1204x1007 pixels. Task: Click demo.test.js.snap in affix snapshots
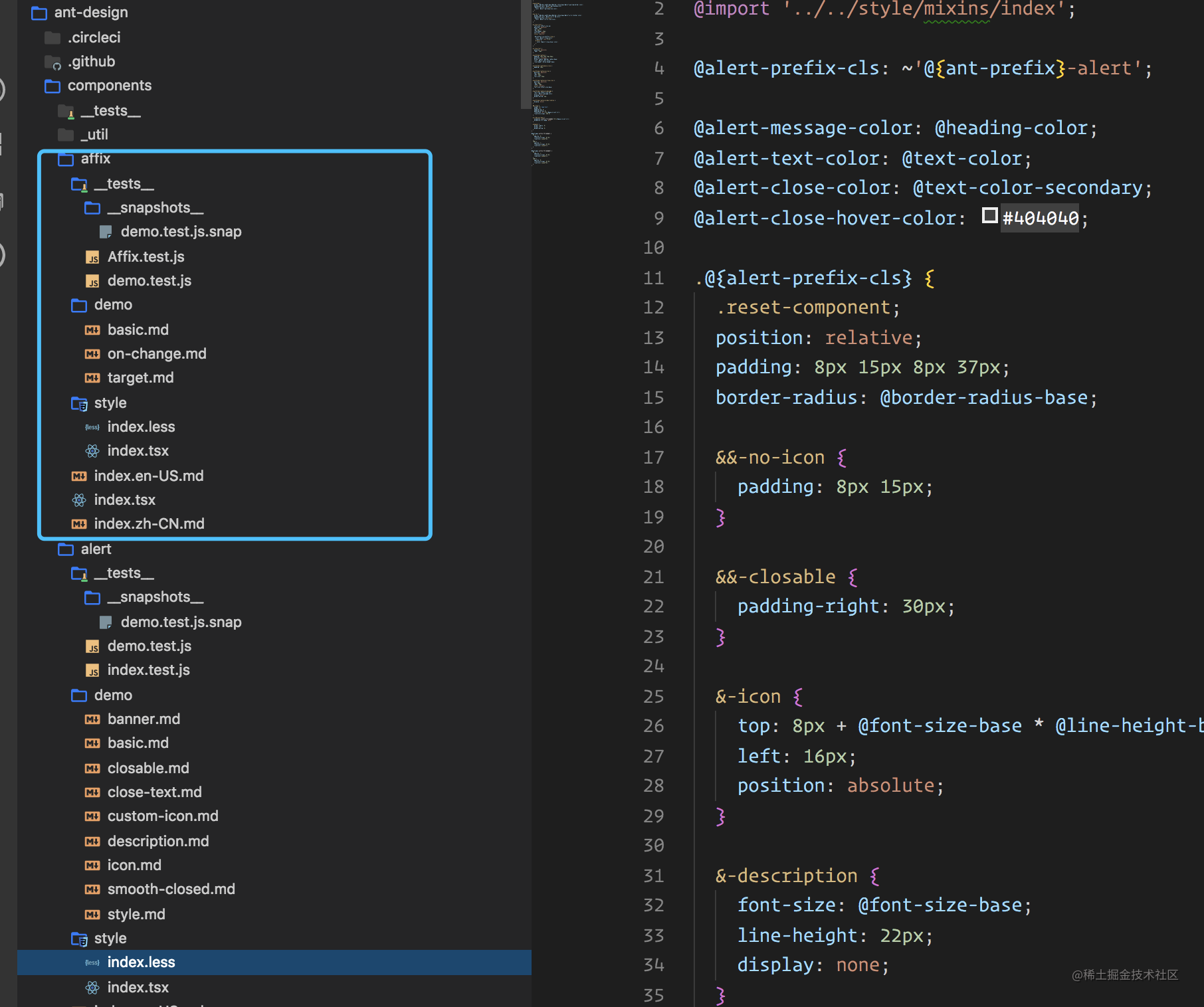click(181, 231)
